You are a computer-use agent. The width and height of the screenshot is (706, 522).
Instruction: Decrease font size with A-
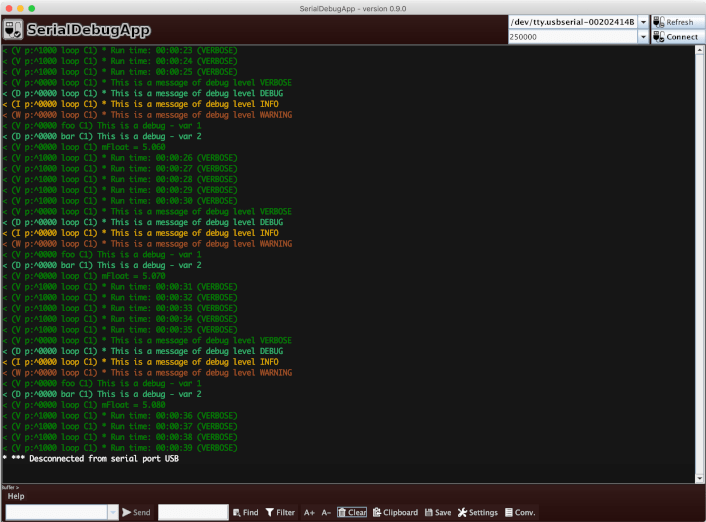326,512
